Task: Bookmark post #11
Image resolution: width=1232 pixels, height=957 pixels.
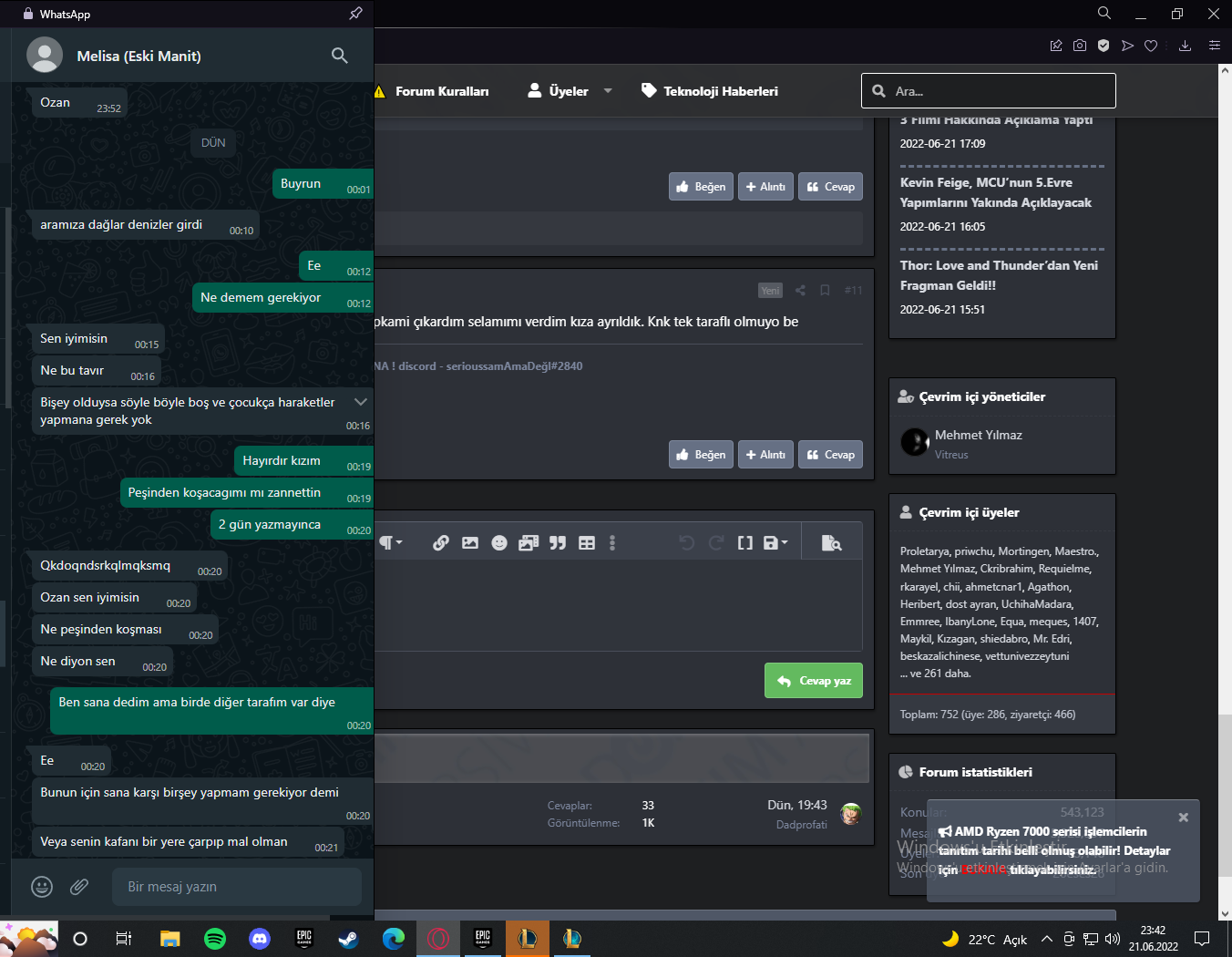Action: tap(825, 291)
